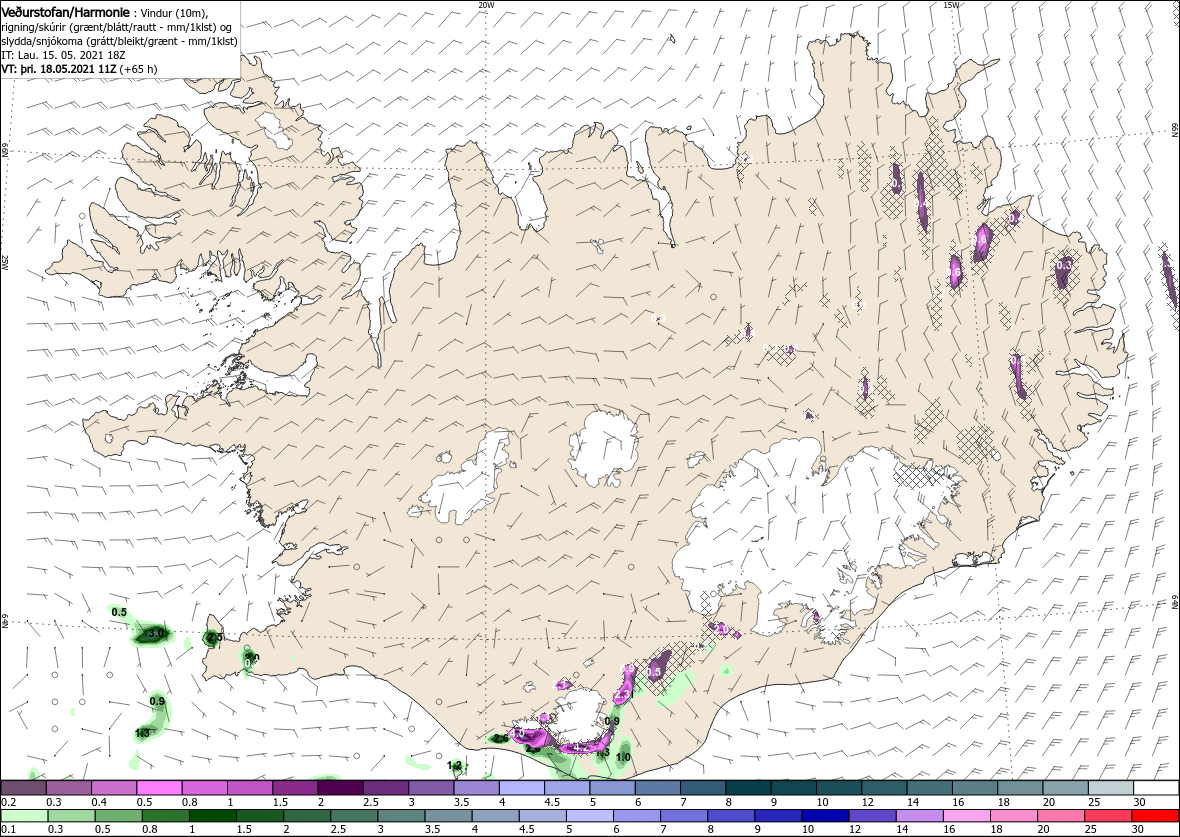The width and height of the screenshot is (1180, 837).
Task: Pick the pale grey 25 mm snow-scale swatch
Action: [1111, 788]
